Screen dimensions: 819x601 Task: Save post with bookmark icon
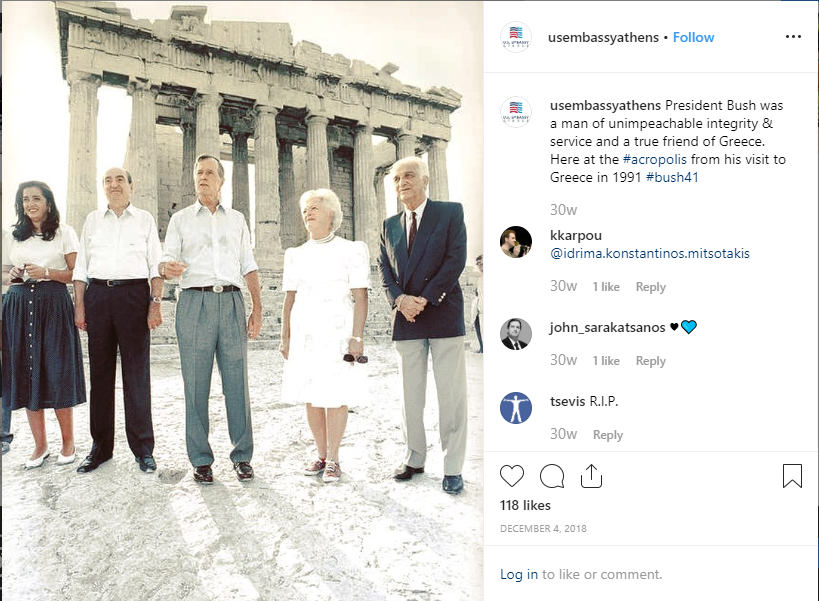[792, 476]
